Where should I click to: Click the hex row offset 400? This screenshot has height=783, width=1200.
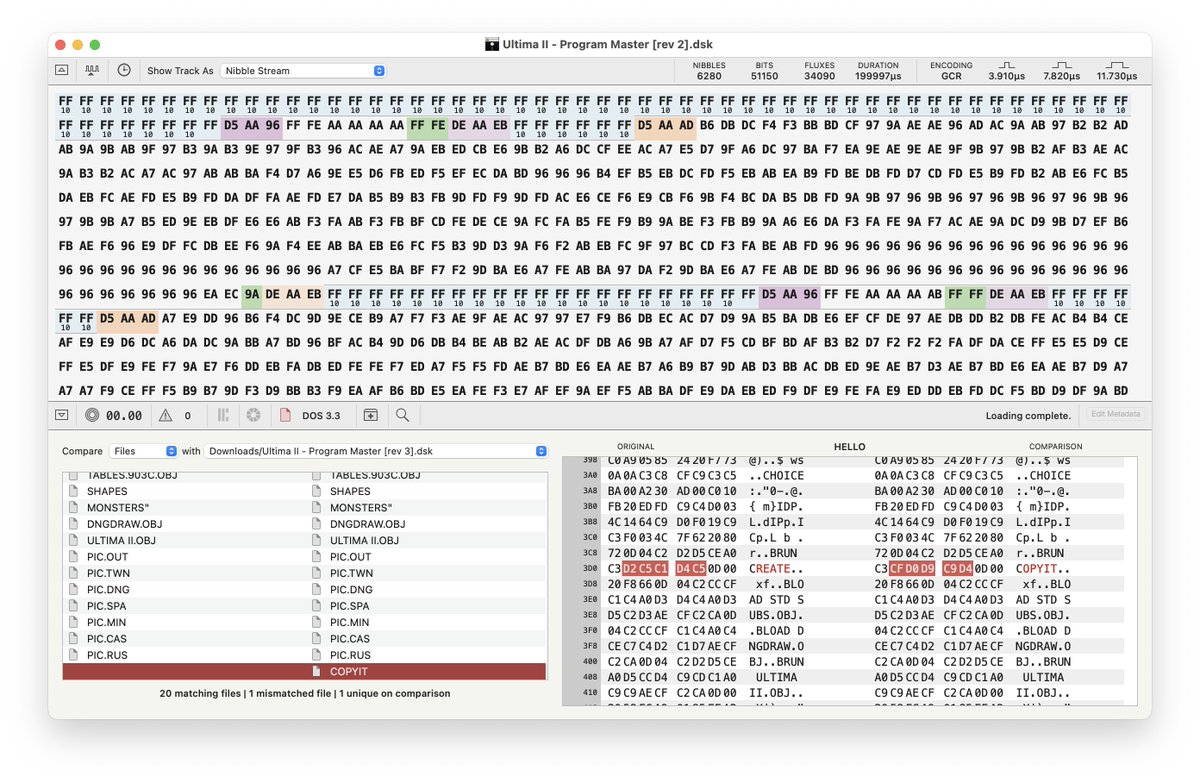[x=588, y=661]
